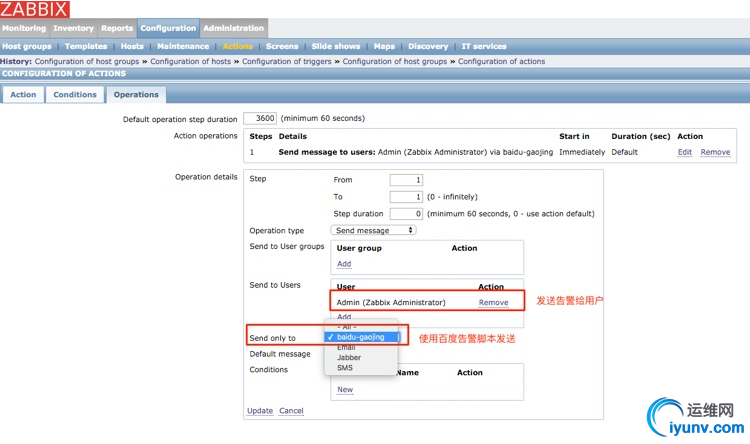Image resolution: width=750 pixels, height=444 pixels.
Task: Open history link Configuration of triggers
Action: point(287,61)
